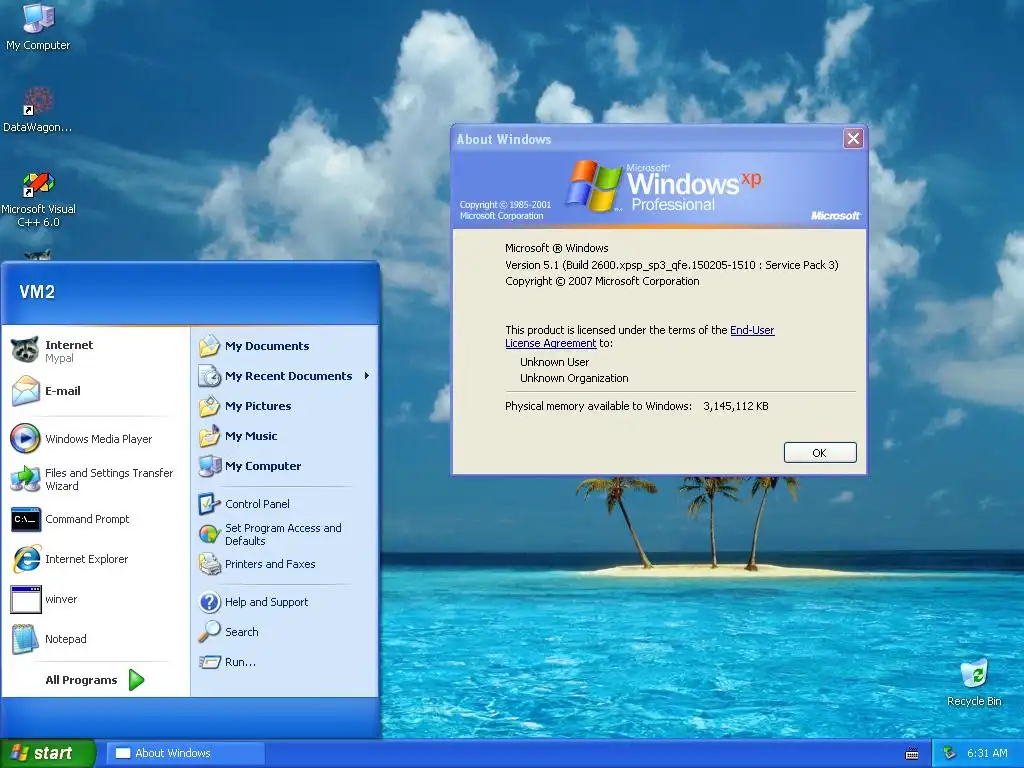This screenshot has height=768, width=1024.
Task: Open Printers and Faxes
Action: pyautogui.click(x=285, y=564)
